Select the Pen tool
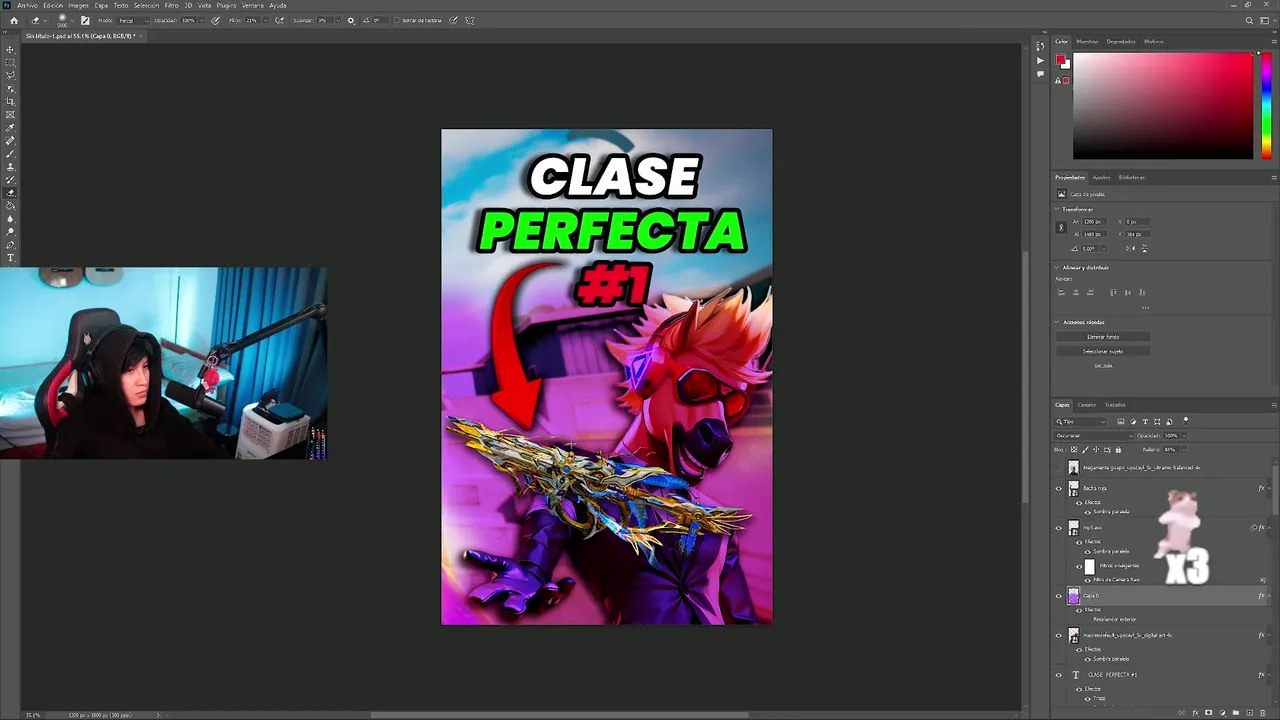The height and width of the screenshot is (720, 1280). tap(11, 244)
